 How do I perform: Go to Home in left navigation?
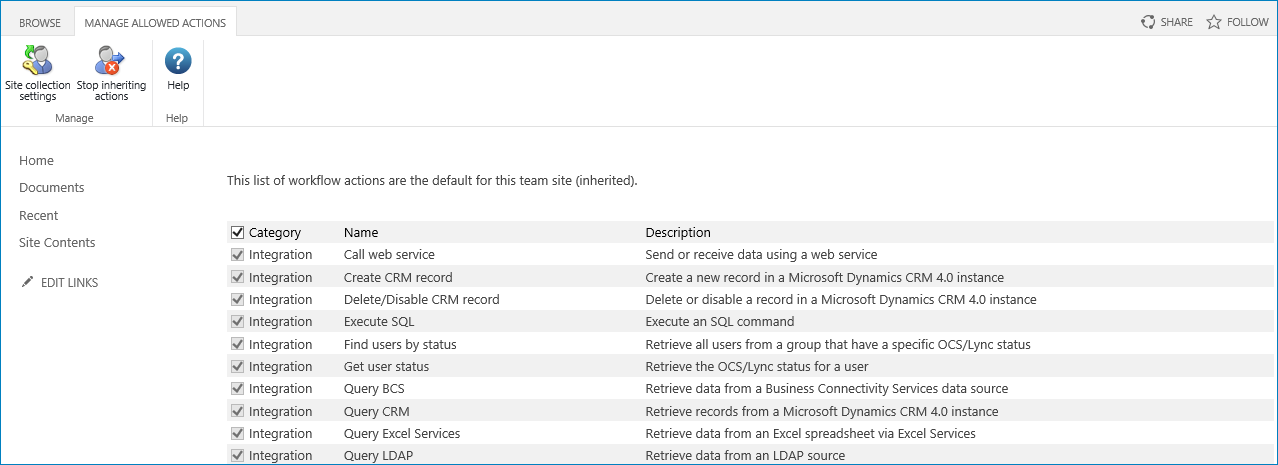point(37,161)
